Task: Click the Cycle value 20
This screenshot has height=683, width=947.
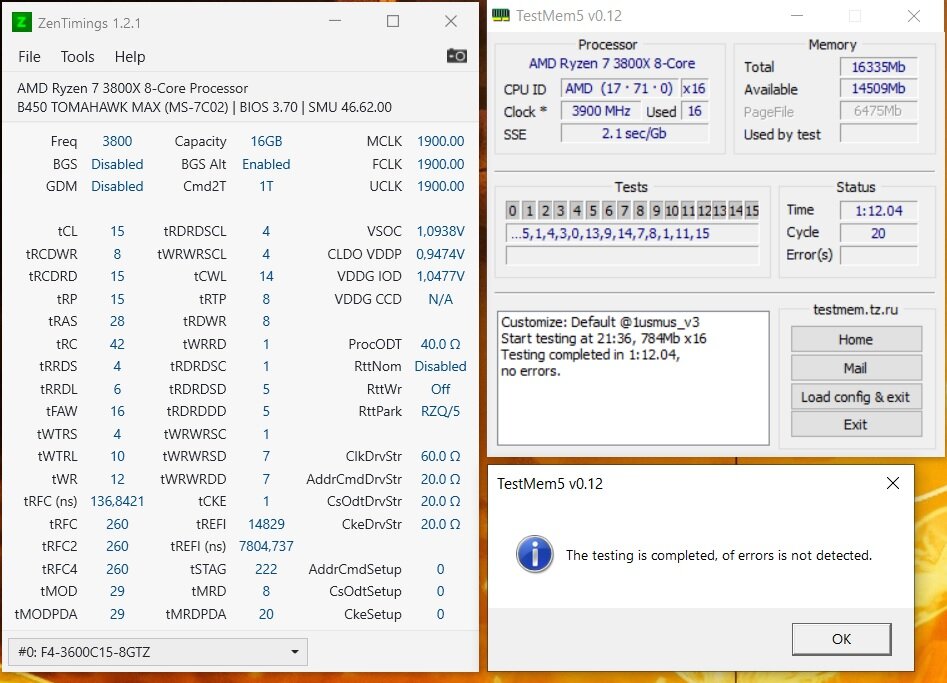Action: pos(878,233)
